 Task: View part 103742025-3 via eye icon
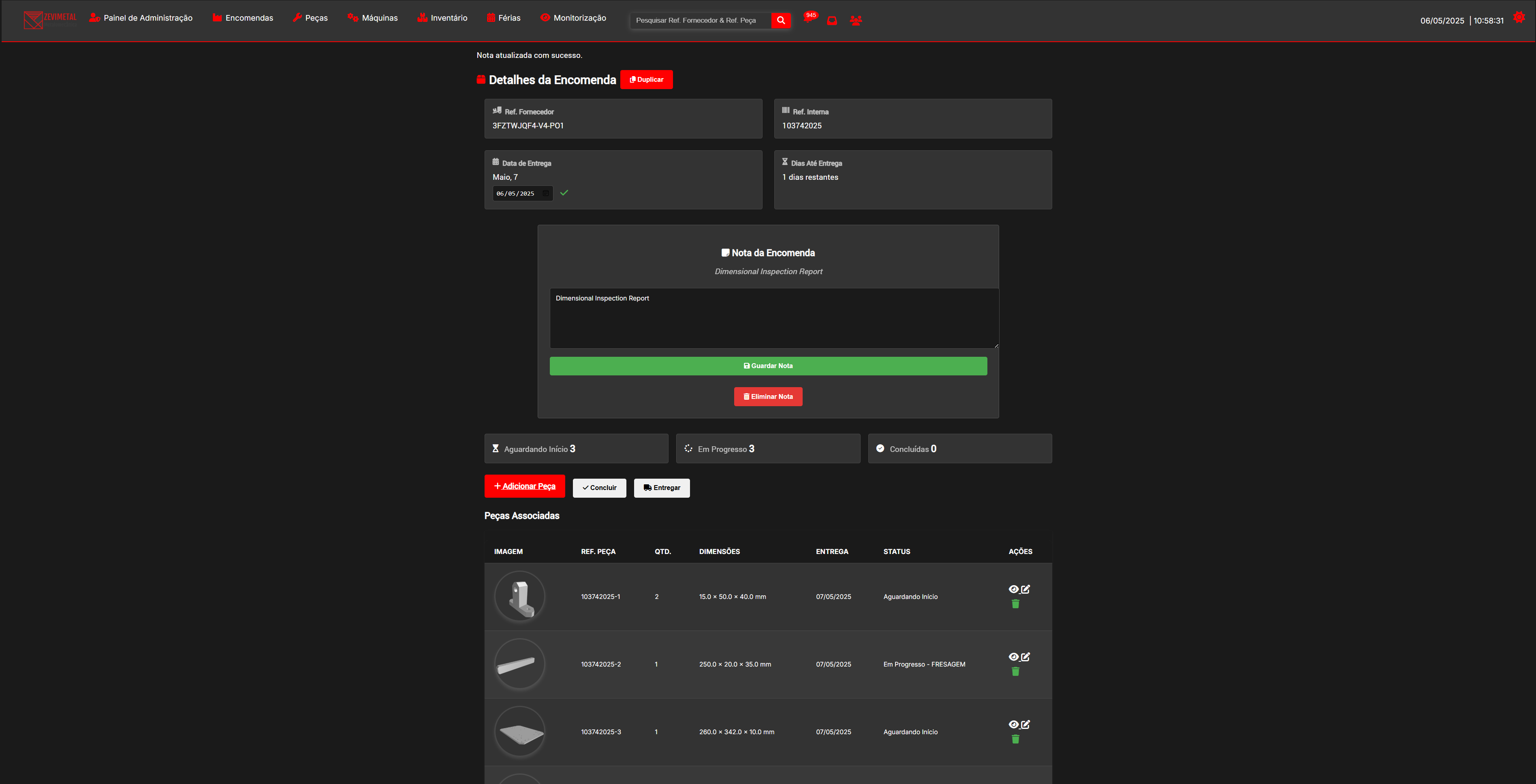pos(1014,724)
